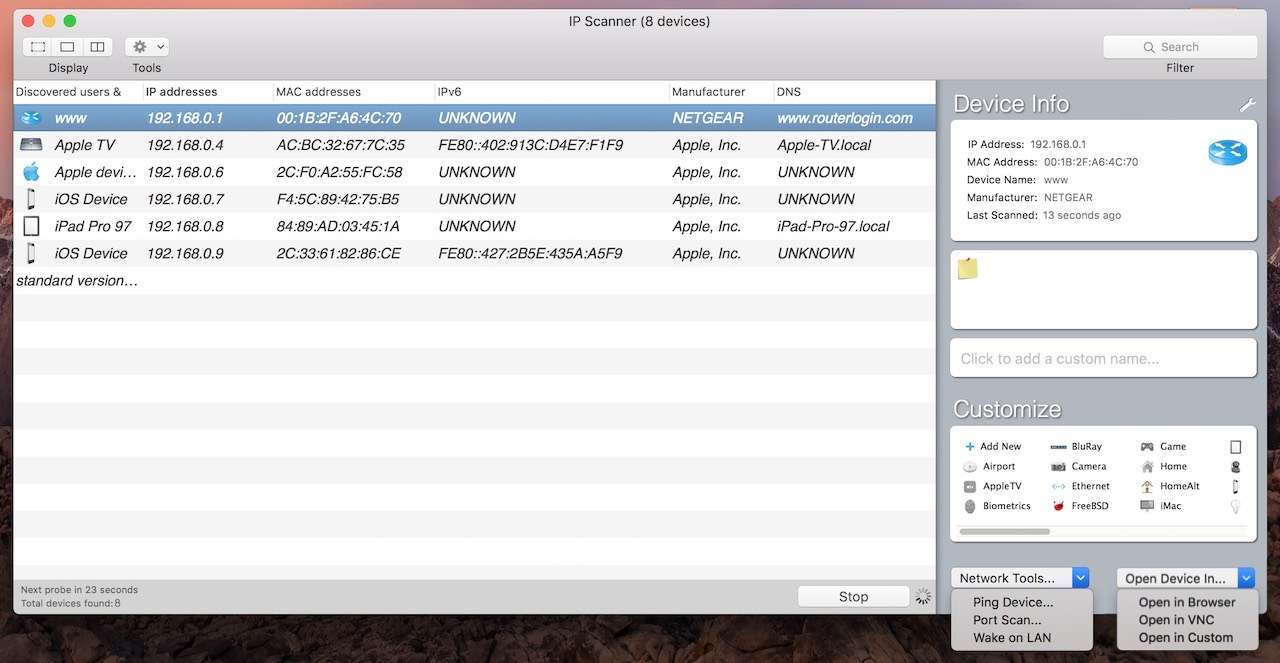Choose Port Scan from the menu
The image size is (1280, 663).
click(x=1006, y=620)
